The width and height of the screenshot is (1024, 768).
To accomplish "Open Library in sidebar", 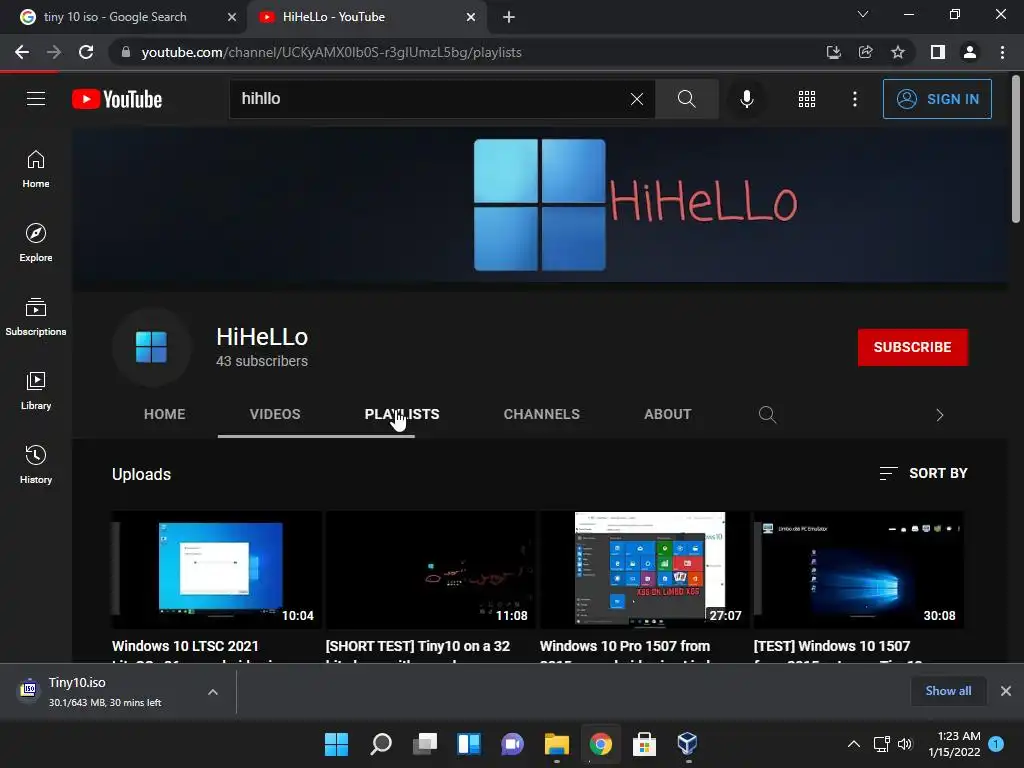I will click(36, 391).
